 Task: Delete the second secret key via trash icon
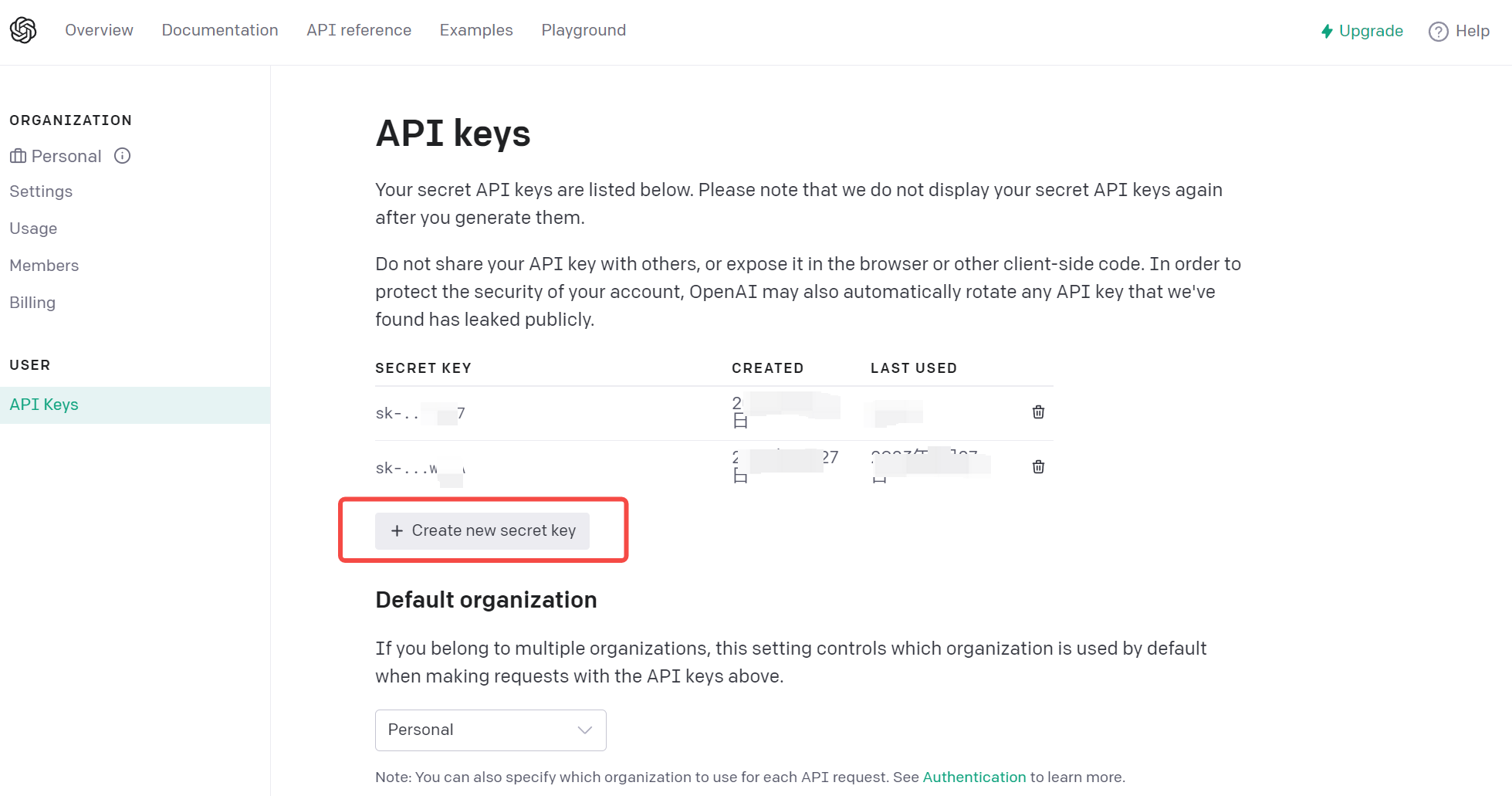[1038, 467]
